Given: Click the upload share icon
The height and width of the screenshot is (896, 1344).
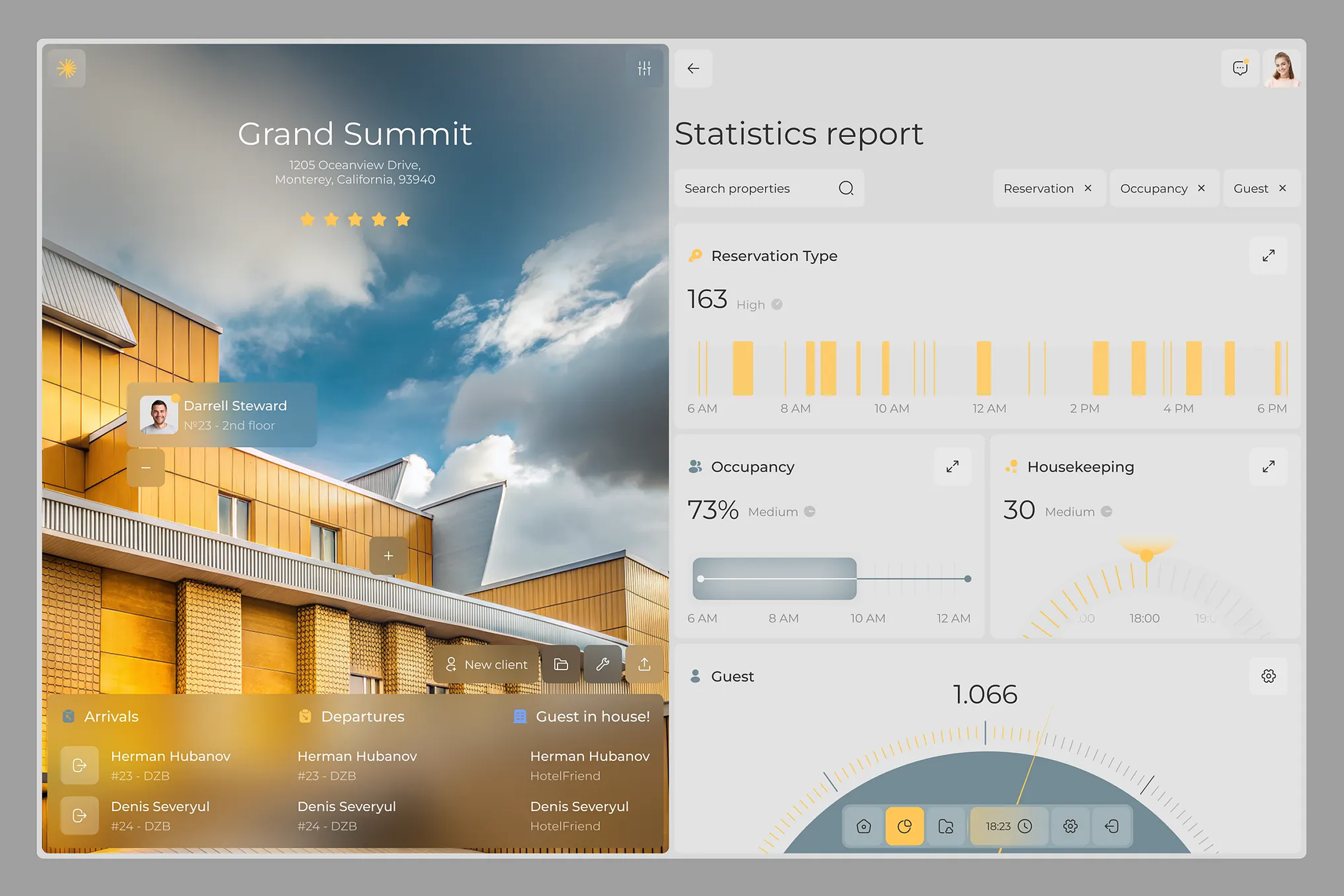Looking at the screenshot, I should tap(644, 665).
